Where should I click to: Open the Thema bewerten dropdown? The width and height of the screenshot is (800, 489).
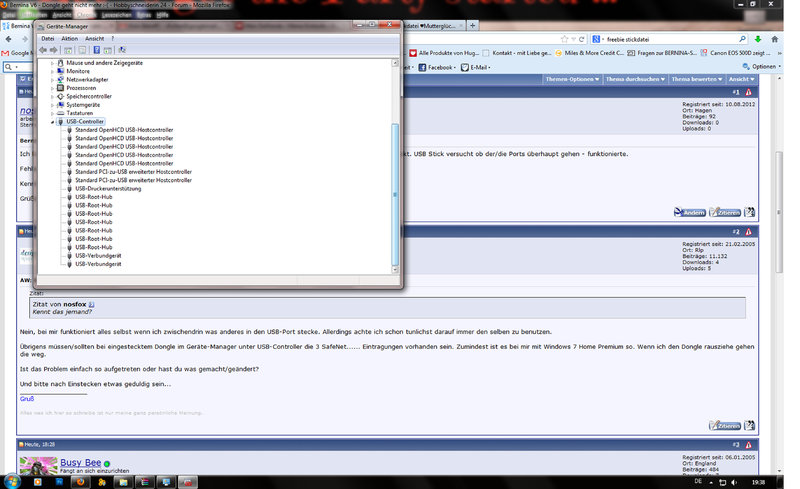(696, 79)
